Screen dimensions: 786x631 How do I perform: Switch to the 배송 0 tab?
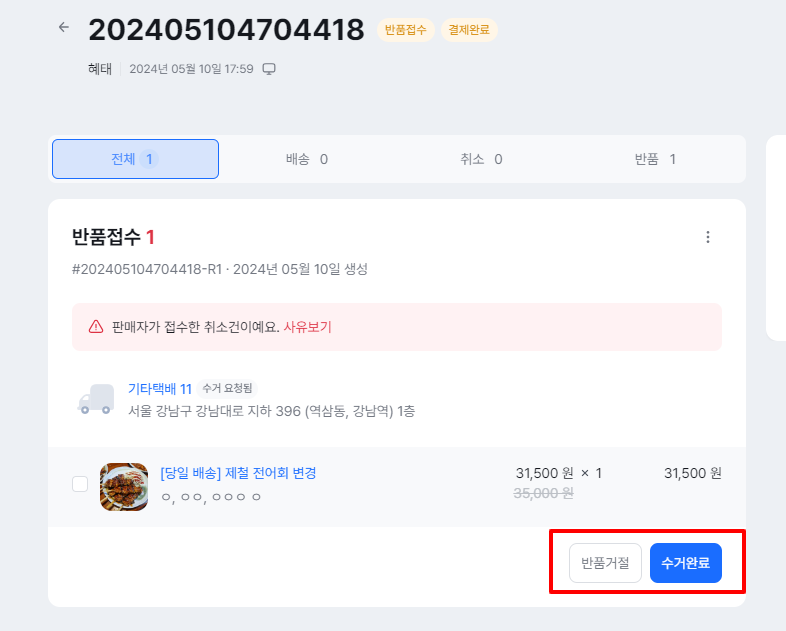(x=307, y=159)
